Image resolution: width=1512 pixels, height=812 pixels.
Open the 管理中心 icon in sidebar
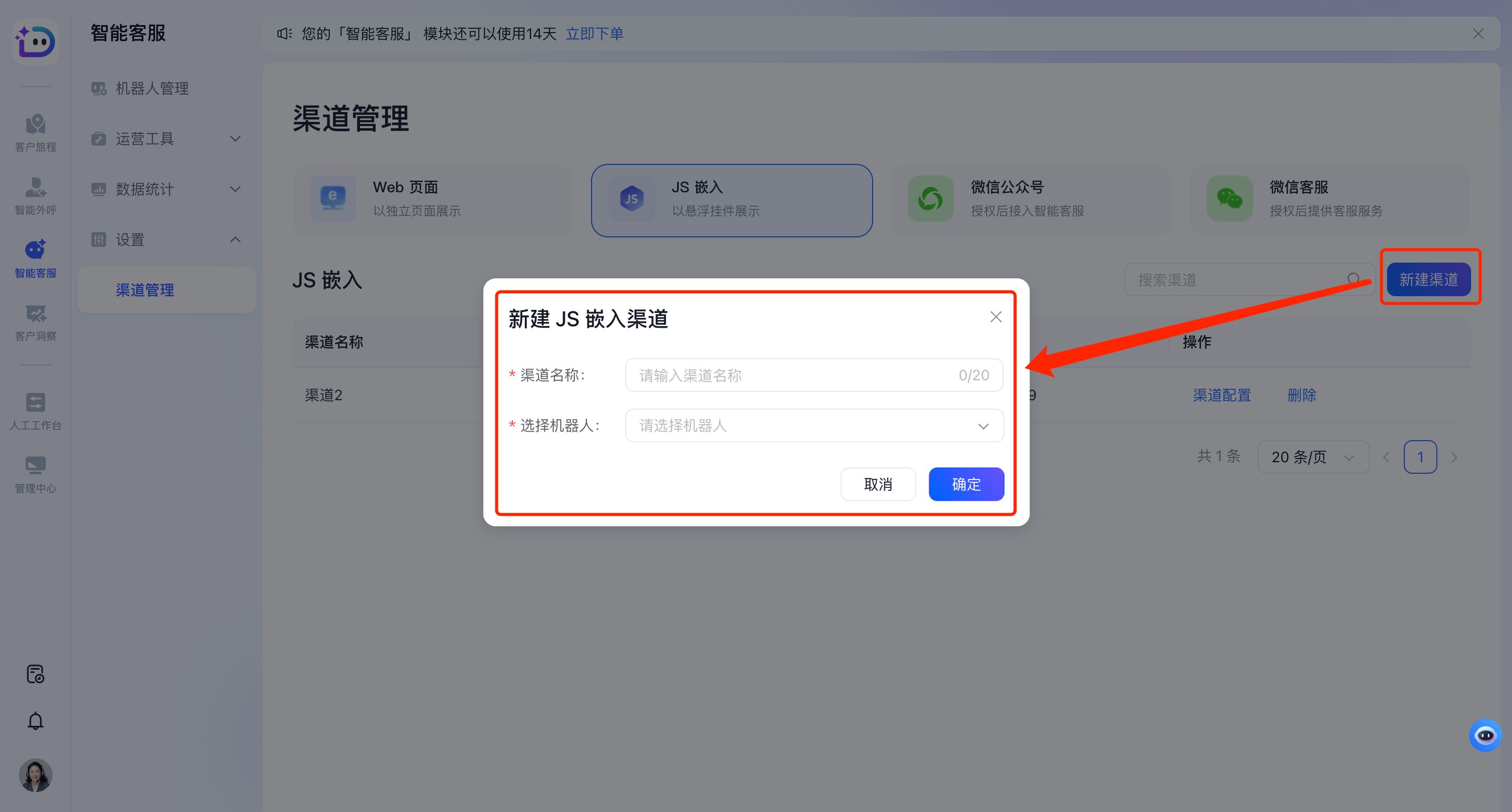coord(35,472)
